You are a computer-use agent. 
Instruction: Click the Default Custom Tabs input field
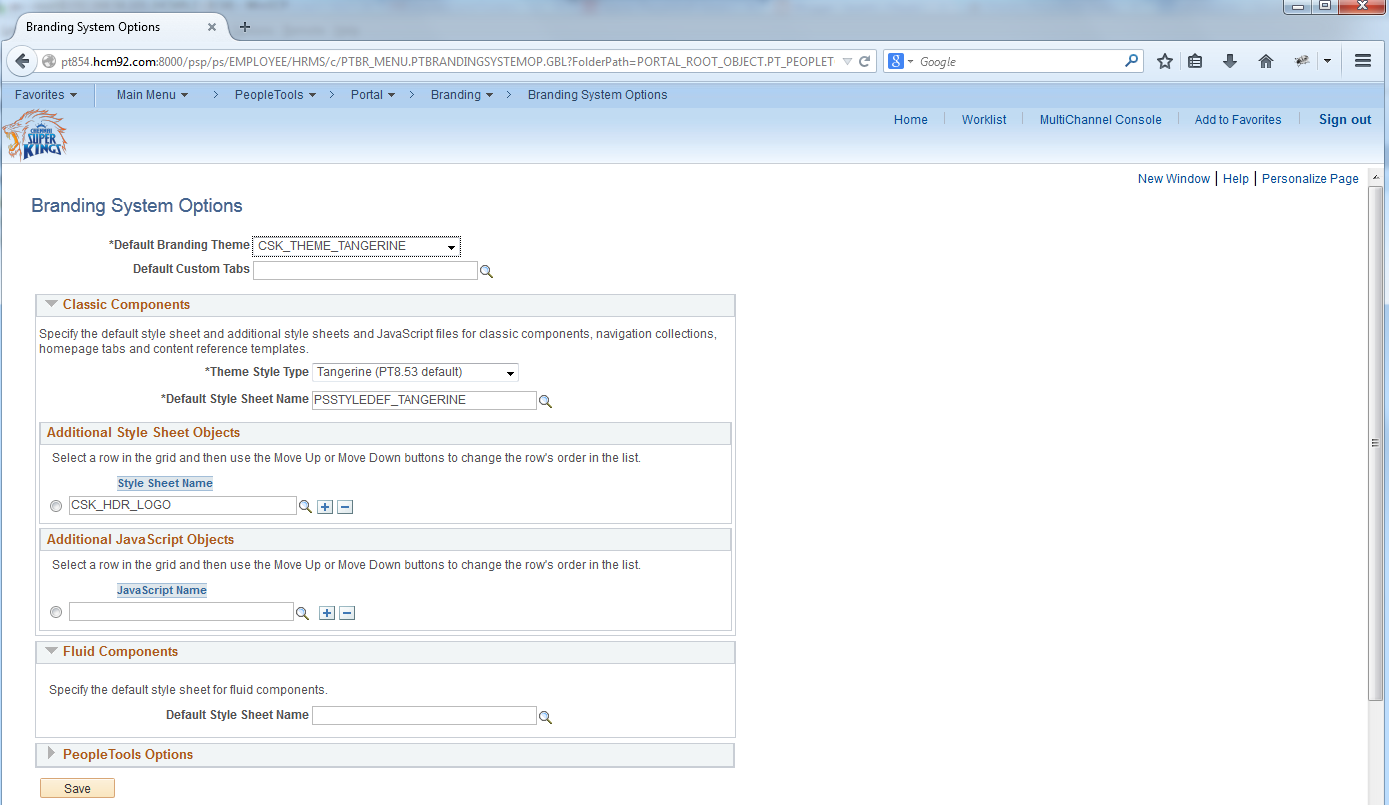[x=365, y=270]
